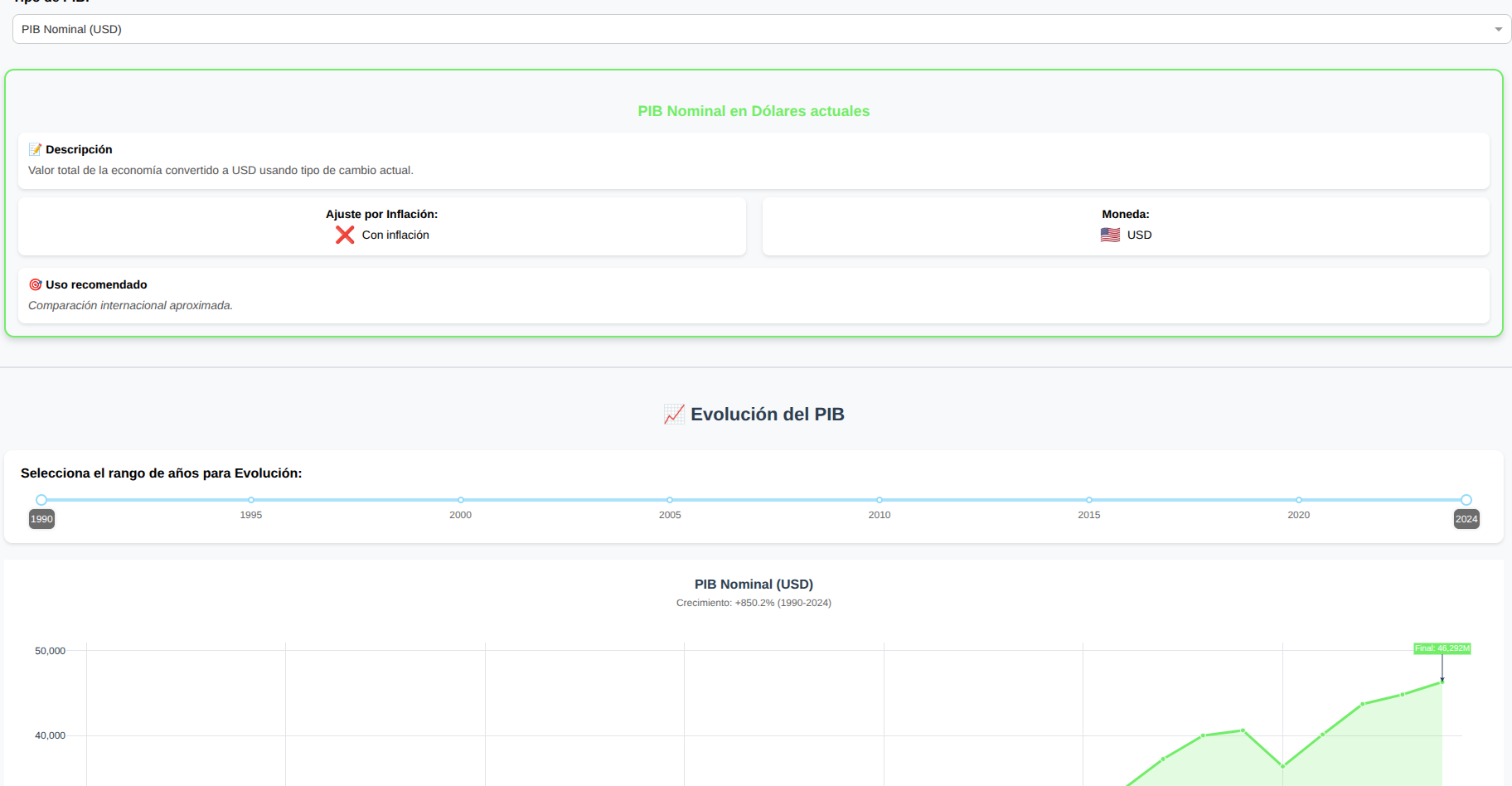This screenshot has height=786, width=1512.
Task: Set slider to the 2005 mark
Action: (670, 500)
